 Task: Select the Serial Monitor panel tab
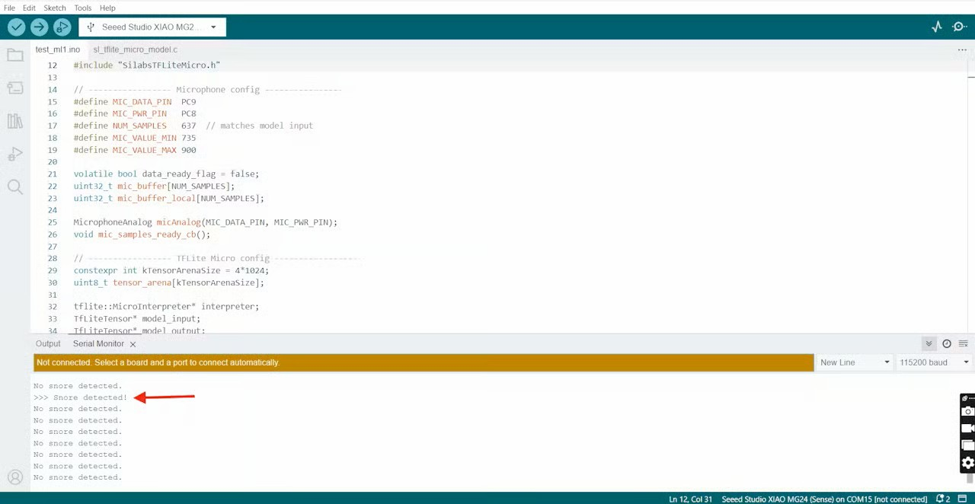tap(98, 344)
